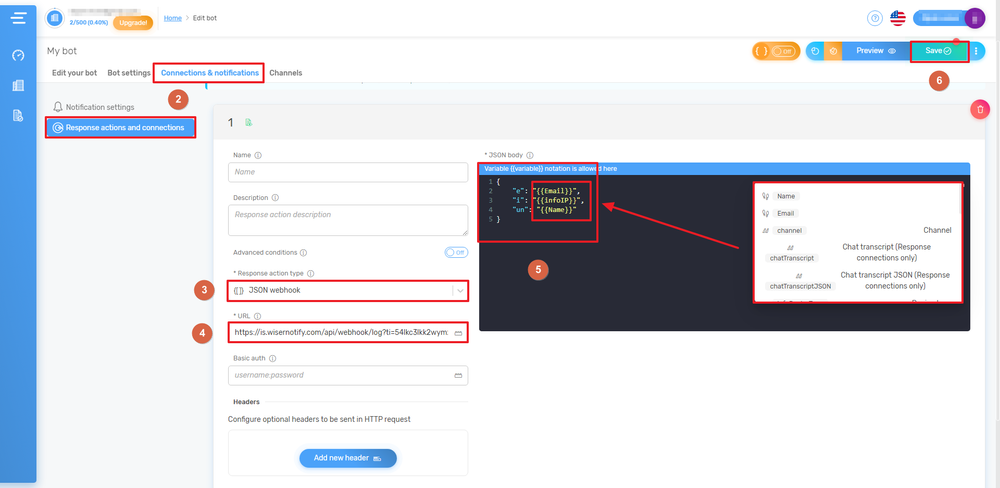
Task: Expand the Response action type dropdown
Action: pyautogui.click(x=459, y=291)
